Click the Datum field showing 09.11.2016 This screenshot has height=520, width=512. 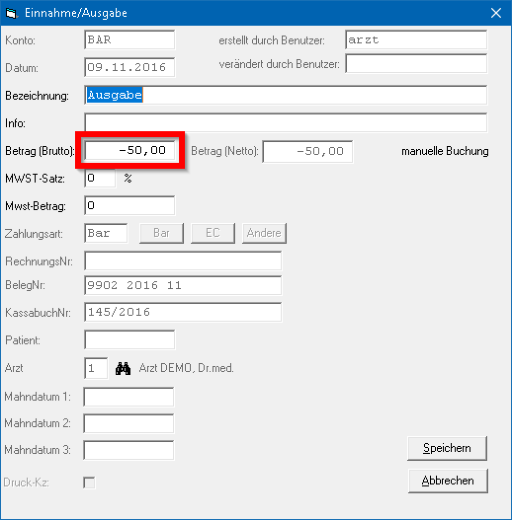click(130, 67)
